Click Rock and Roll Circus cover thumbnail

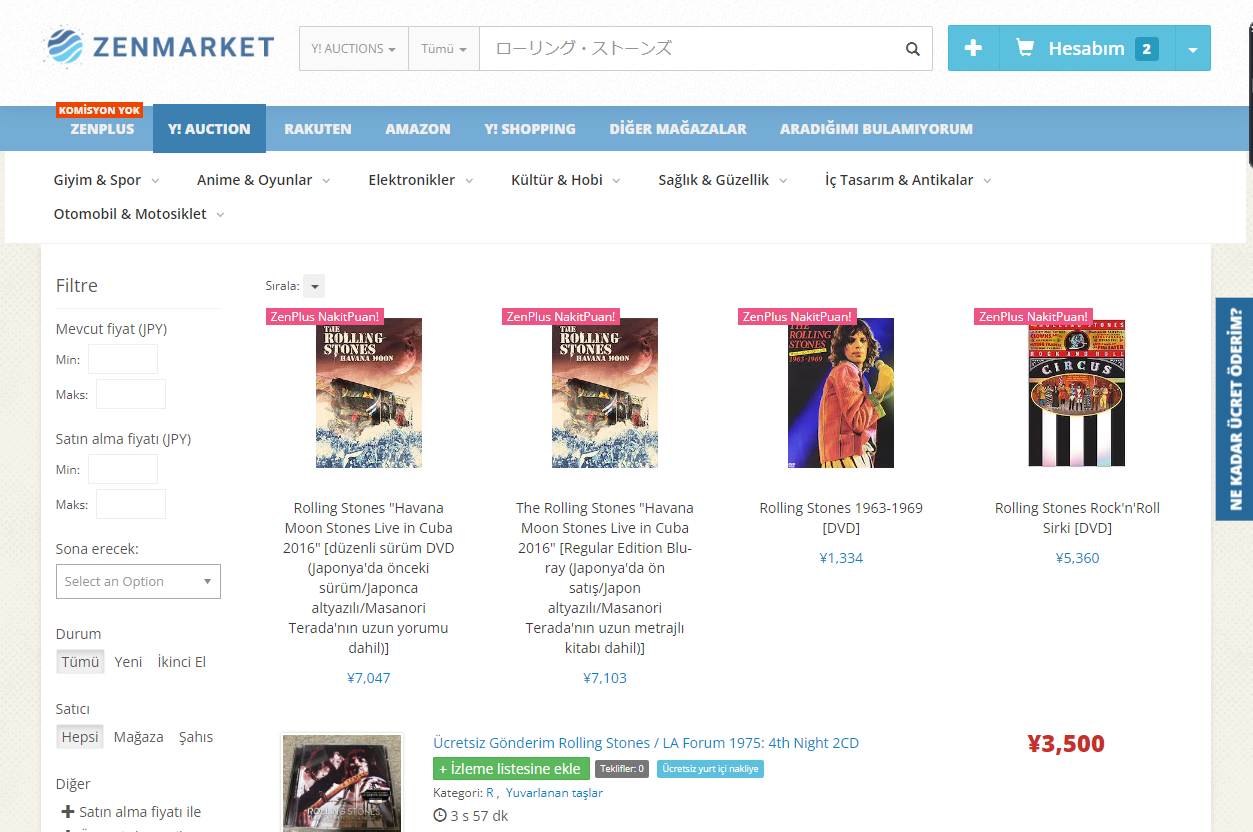point(1077,393)
